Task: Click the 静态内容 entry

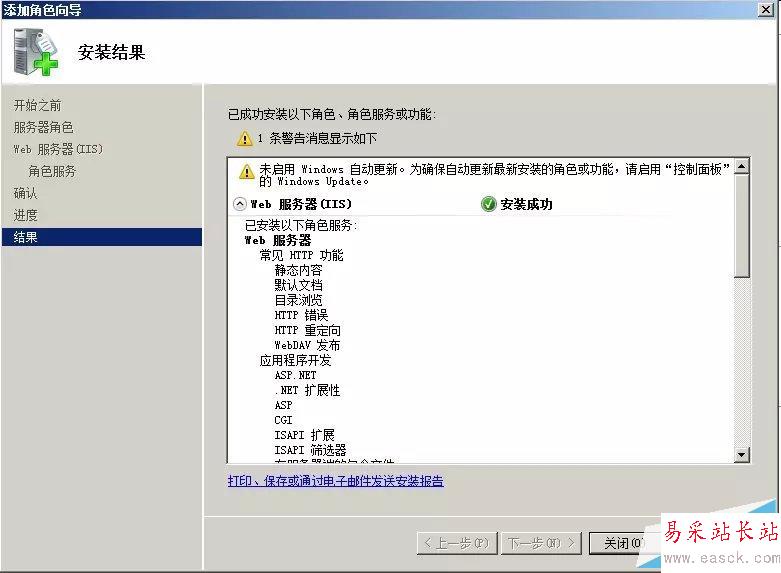Action: (x=298, y=271)
